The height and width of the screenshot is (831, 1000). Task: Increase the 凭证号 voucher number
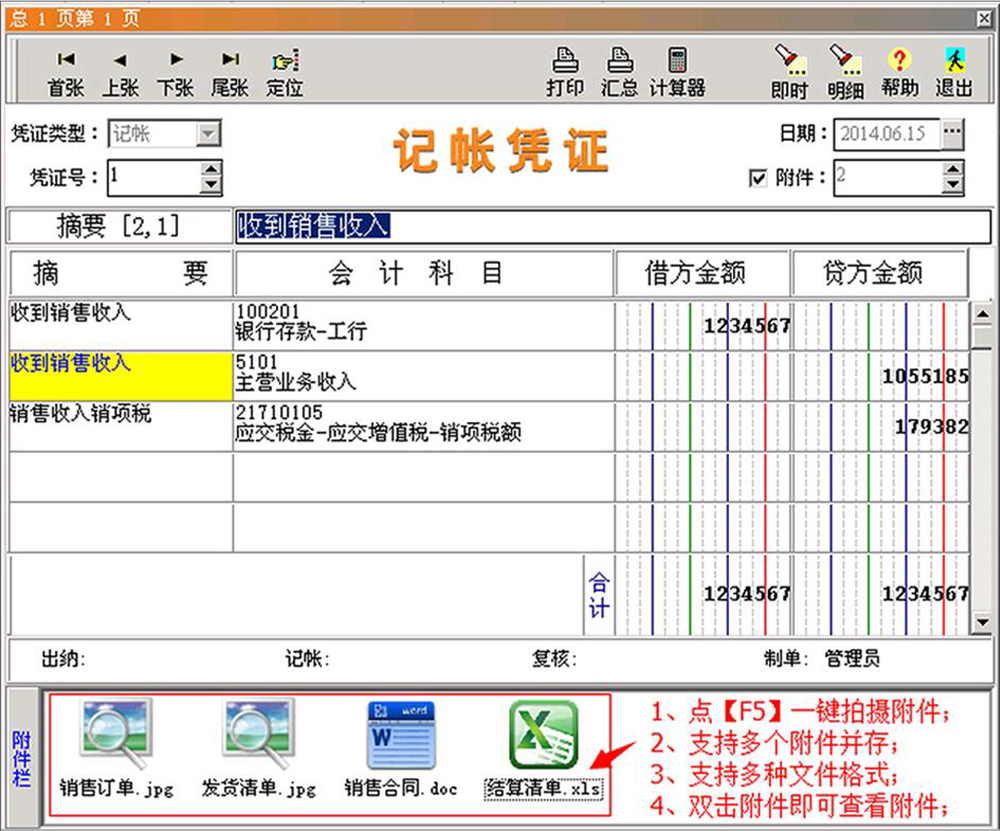tap(211, 170)
